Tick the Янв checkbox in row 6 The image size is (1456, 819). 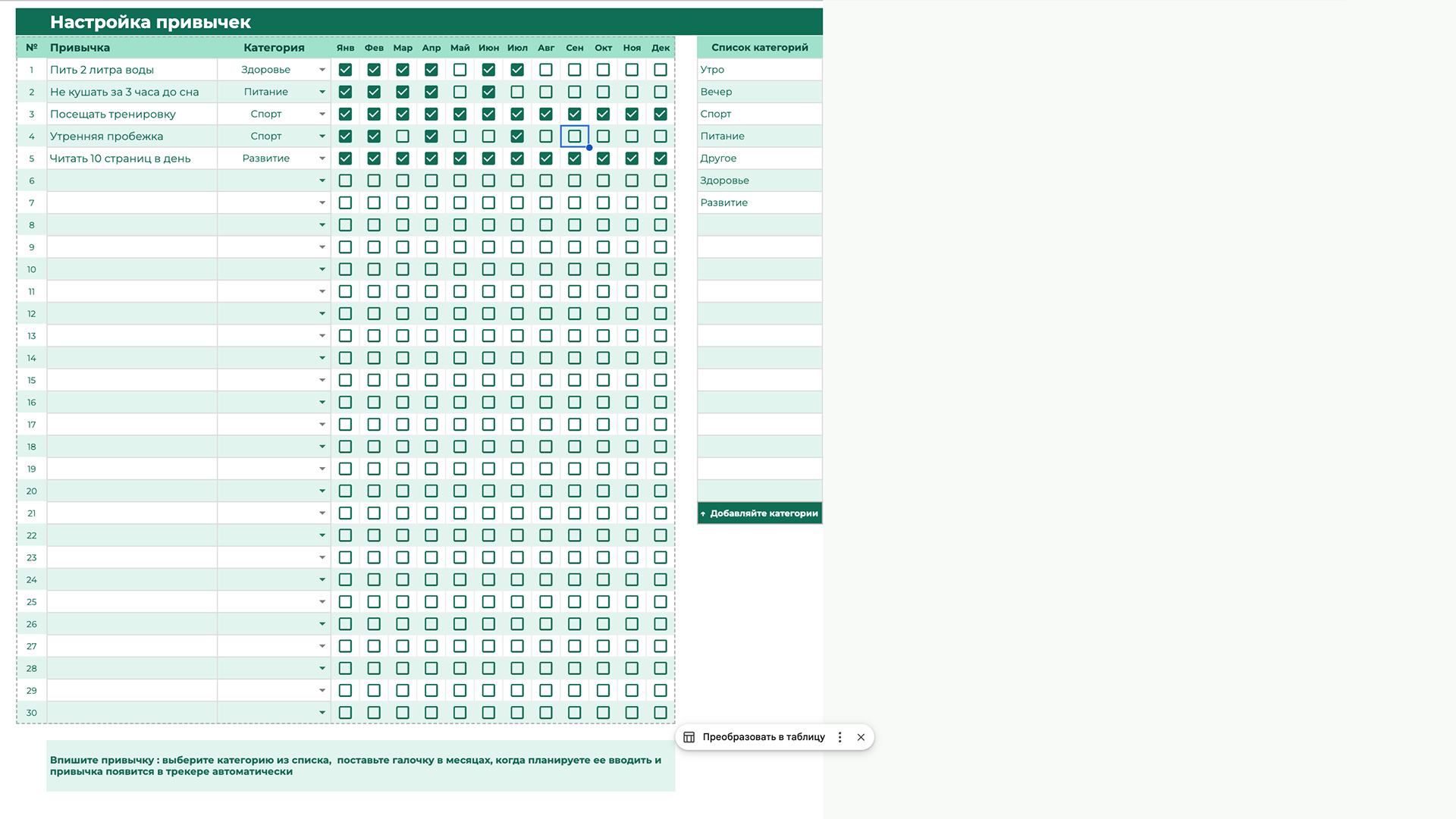[x=345, y=180]
